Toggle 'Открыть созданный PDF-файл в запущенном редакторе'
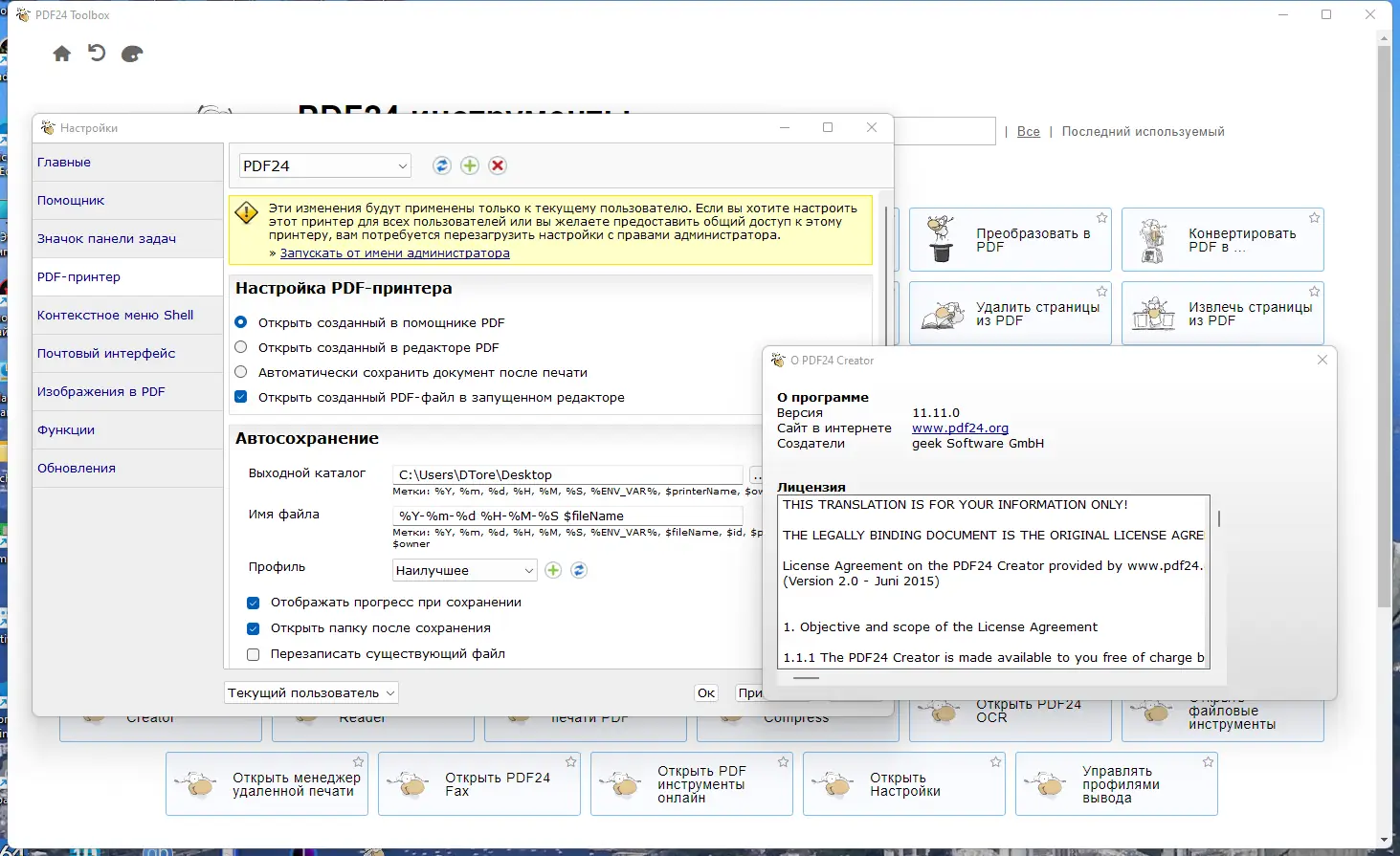This screenshot has width=1400, height=856. tap(241, 397)
